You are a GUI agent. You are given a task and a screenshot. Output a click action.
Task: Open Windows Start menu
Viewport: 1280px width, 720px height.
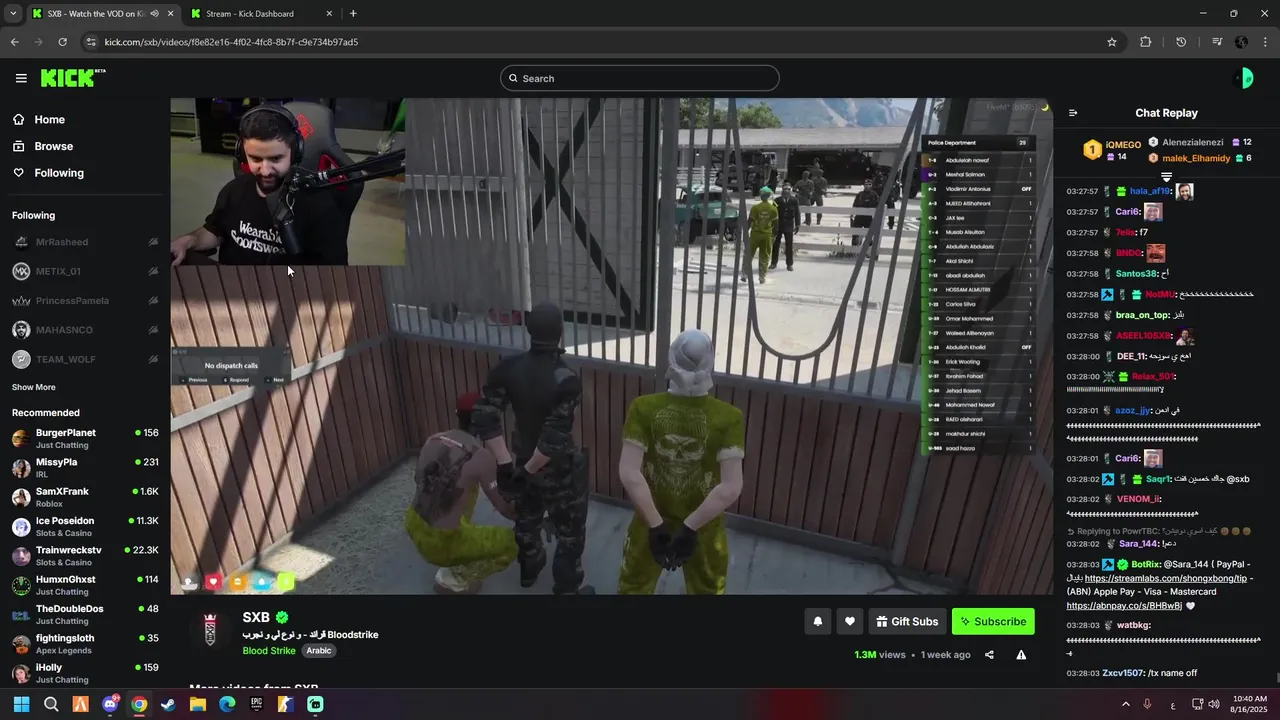[x=22, y=704]
